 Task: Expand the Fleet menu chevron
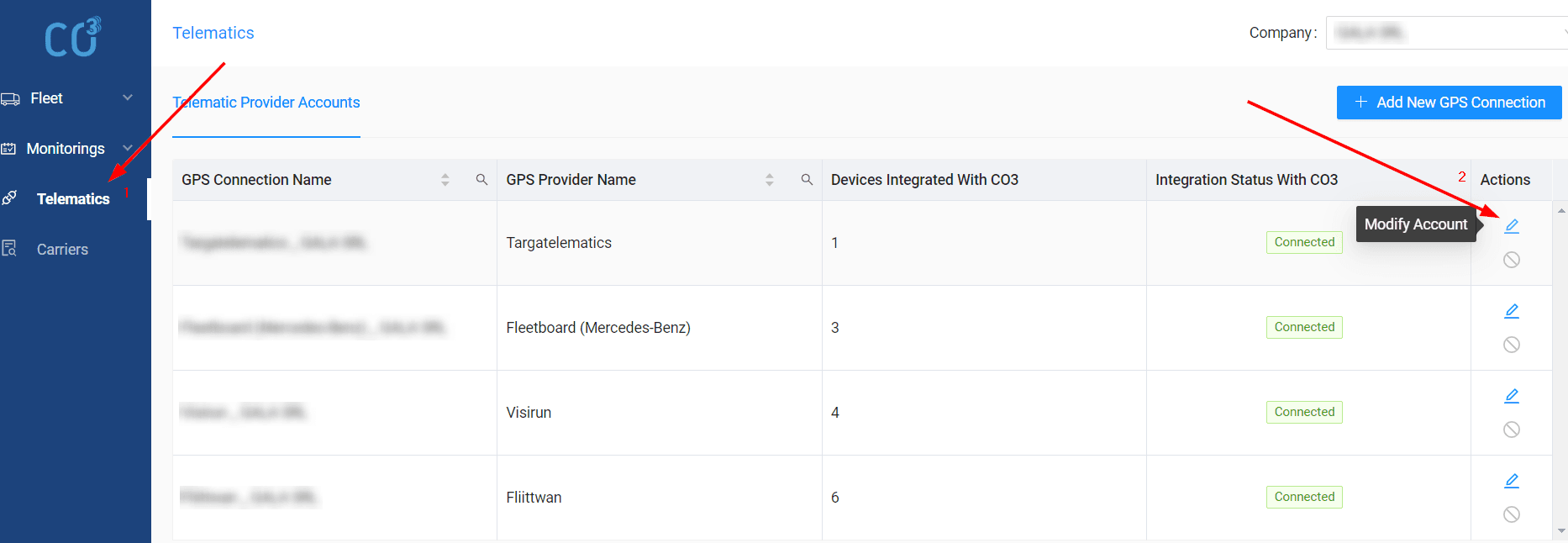[x=128, y=98]
